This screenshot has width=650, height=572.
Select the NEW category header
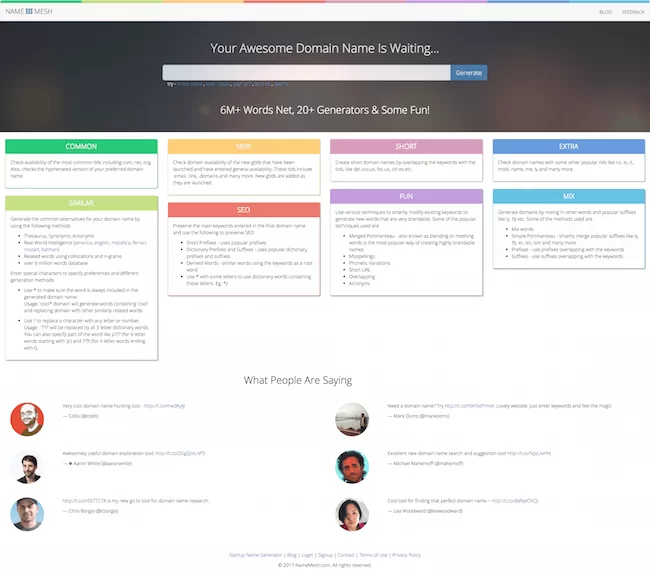244,146
